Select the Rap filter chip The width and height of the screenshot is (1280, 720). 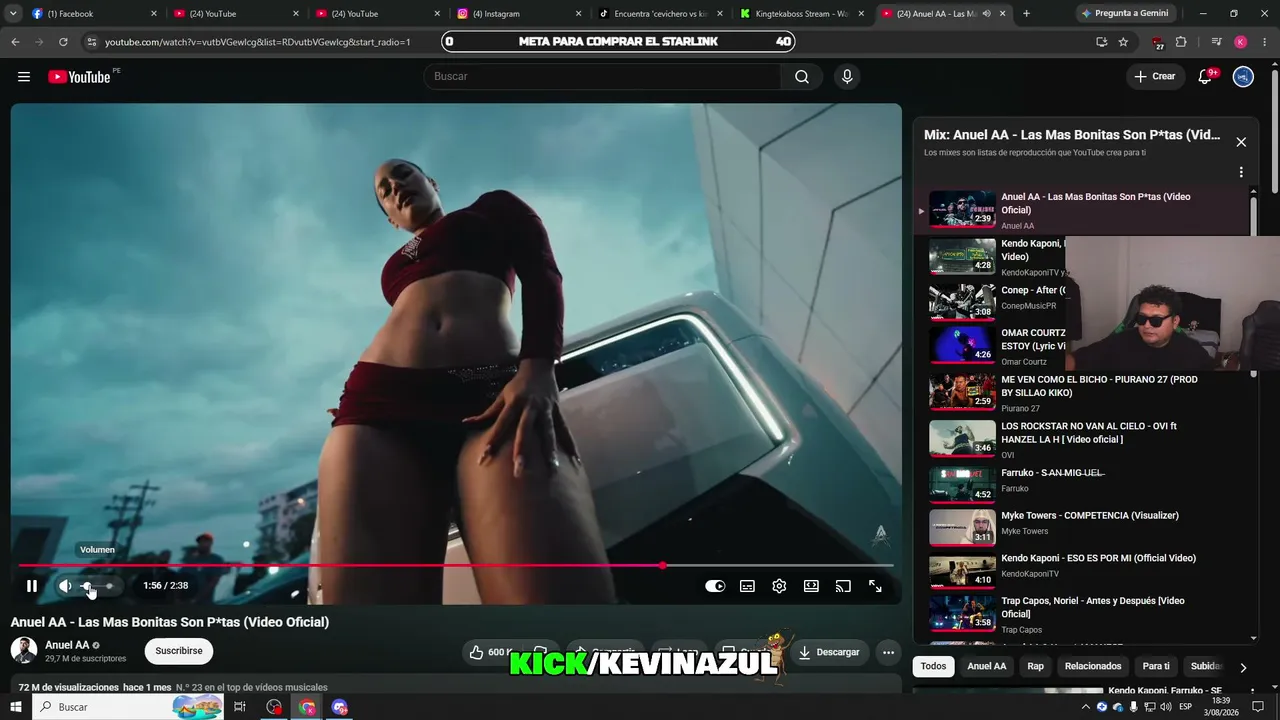tap(1035, 666)
